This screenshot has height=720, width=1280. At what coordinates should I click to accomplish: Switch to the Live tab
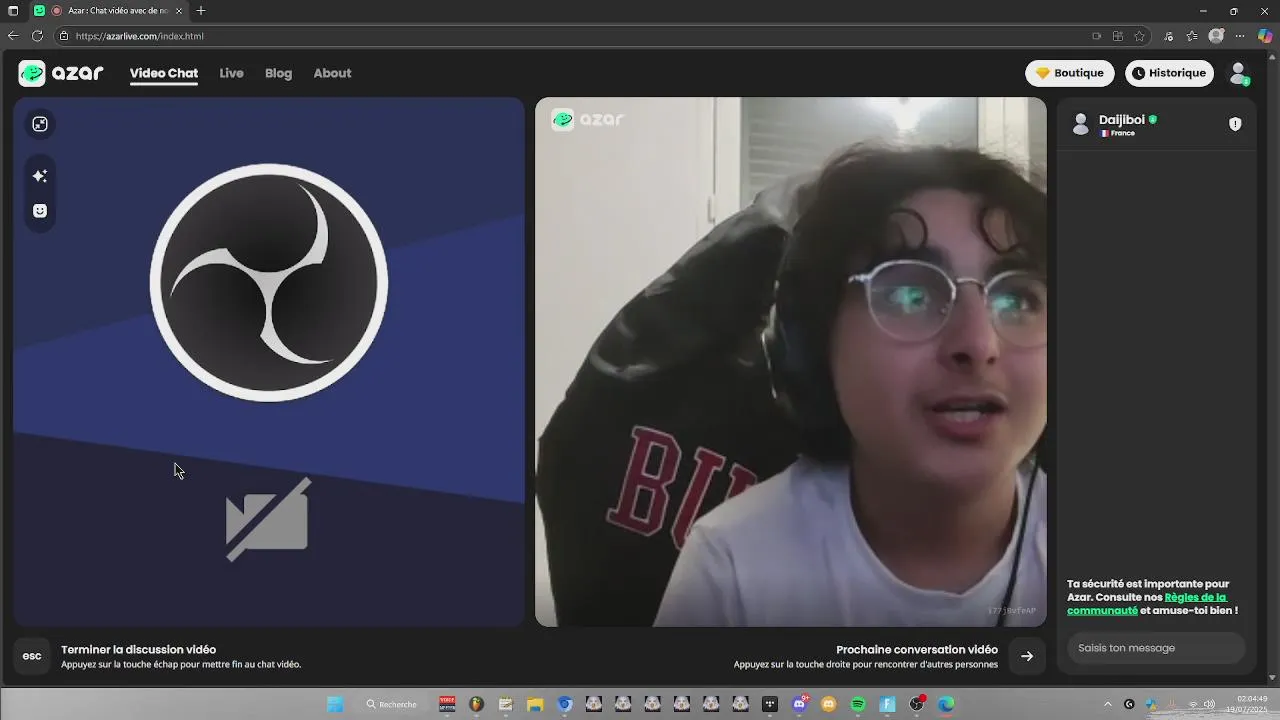click(231, 73)
